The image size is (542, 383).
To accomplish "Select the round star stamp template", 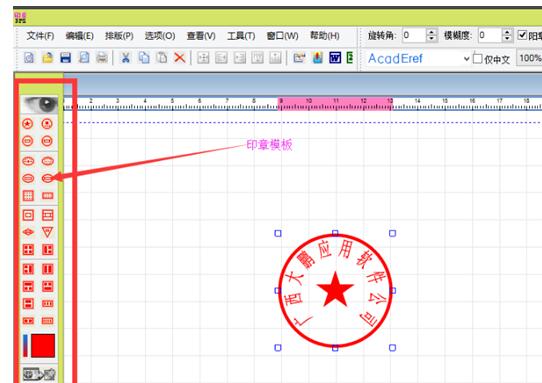I will [28, 123].
